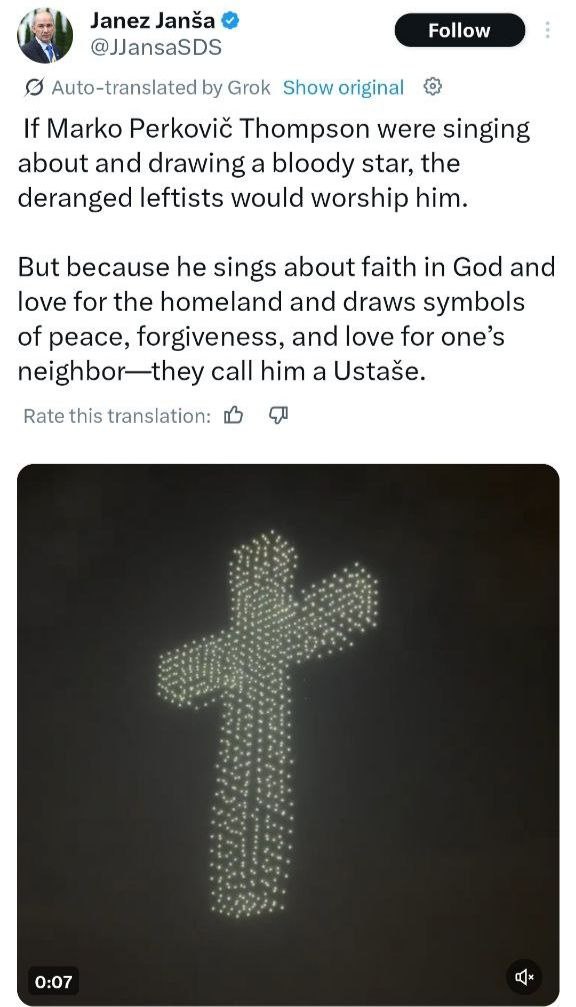Click the 'Auto-translated by Grok' label
576x1007 pixels.
(x=161, y=87)
